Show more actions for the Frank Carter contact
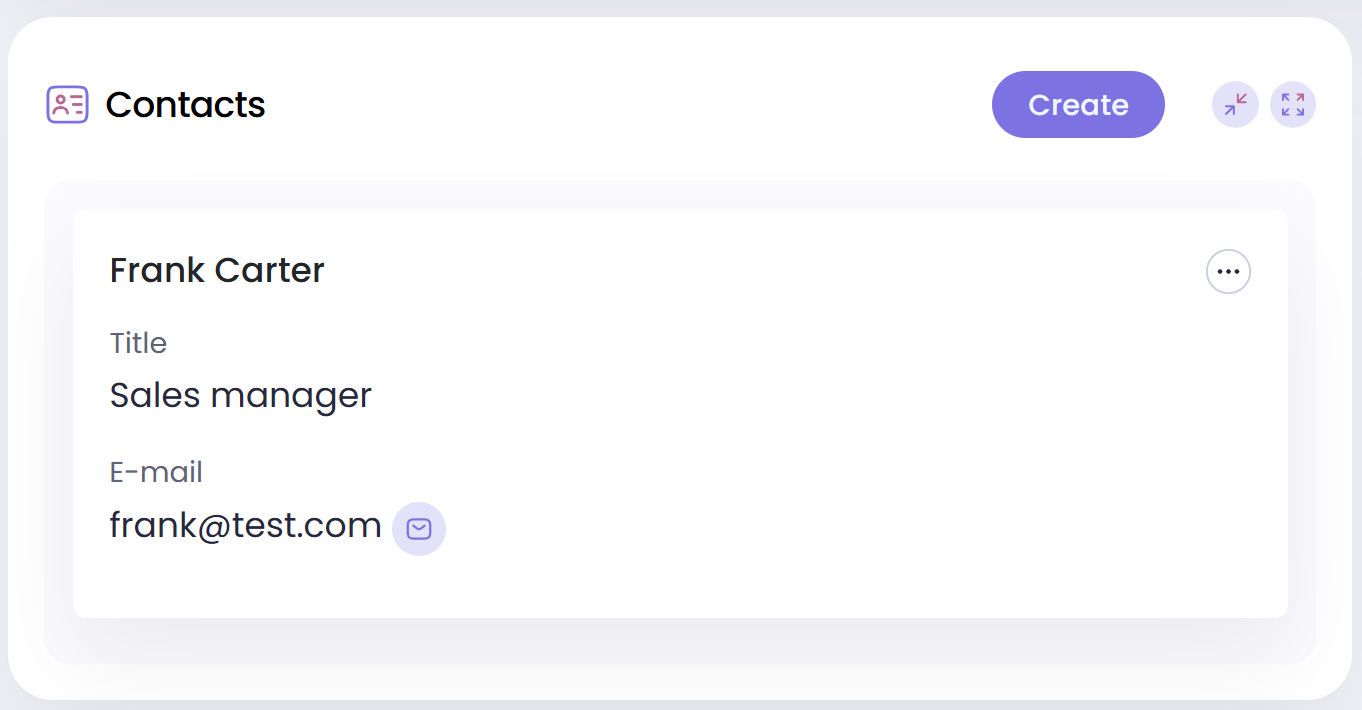 click(x=1228, y=271)
